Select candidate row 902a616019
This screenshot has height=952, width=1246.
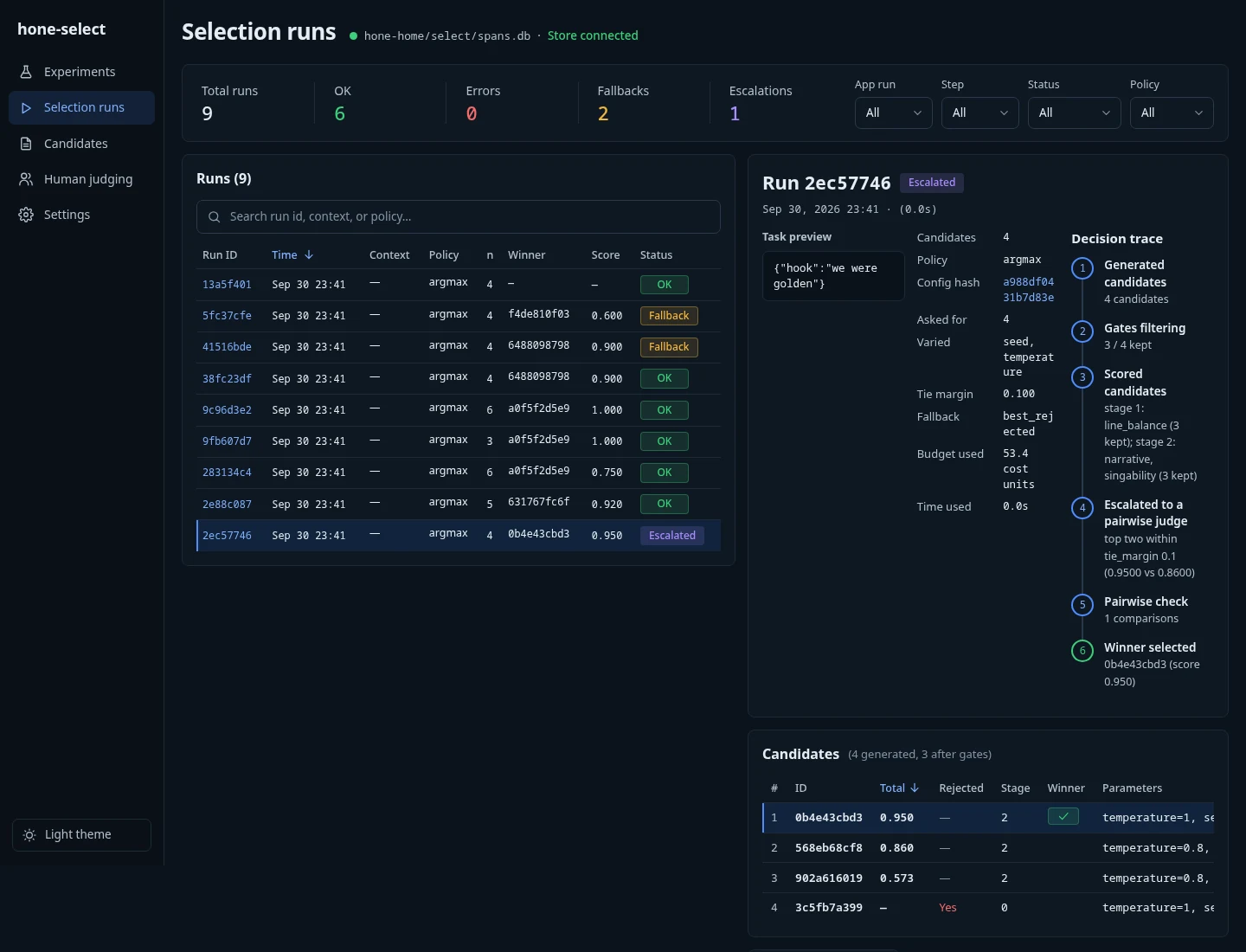(x=988, y=878)
